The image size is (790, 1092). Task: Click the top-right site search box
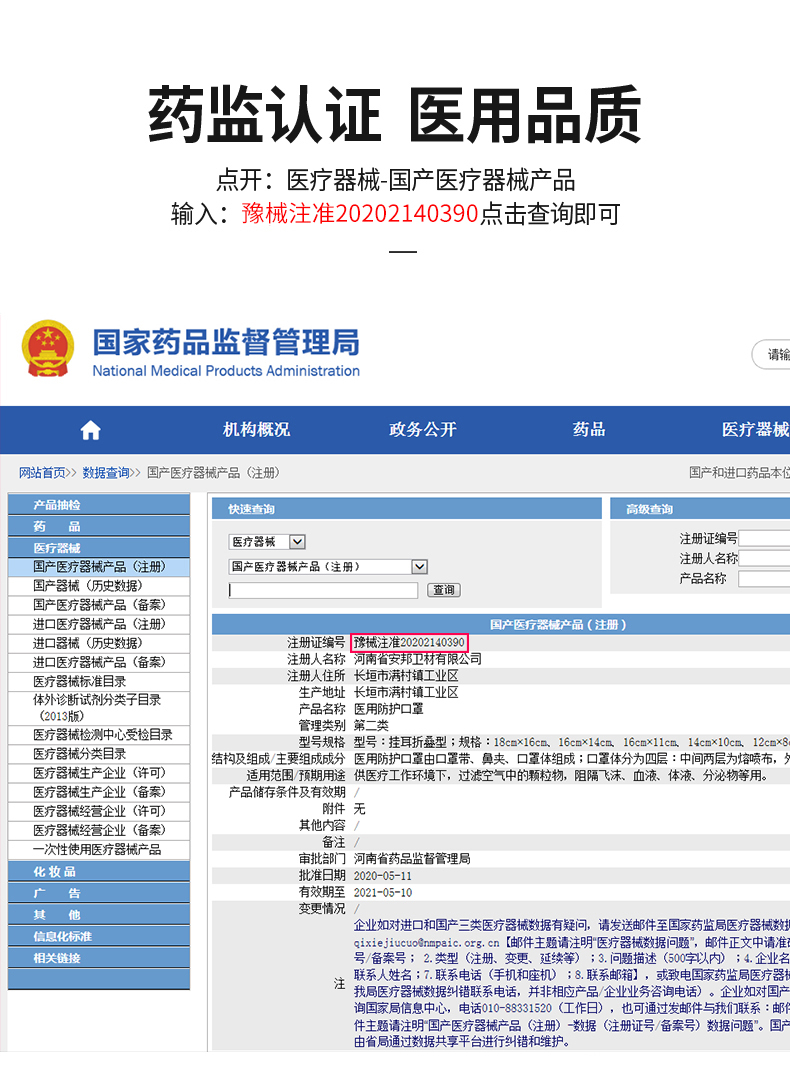tap(771, 354)
